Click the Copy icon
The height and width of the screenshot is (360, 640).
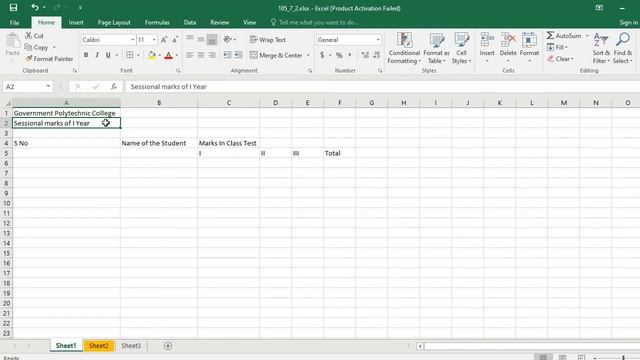pos(28,47)
